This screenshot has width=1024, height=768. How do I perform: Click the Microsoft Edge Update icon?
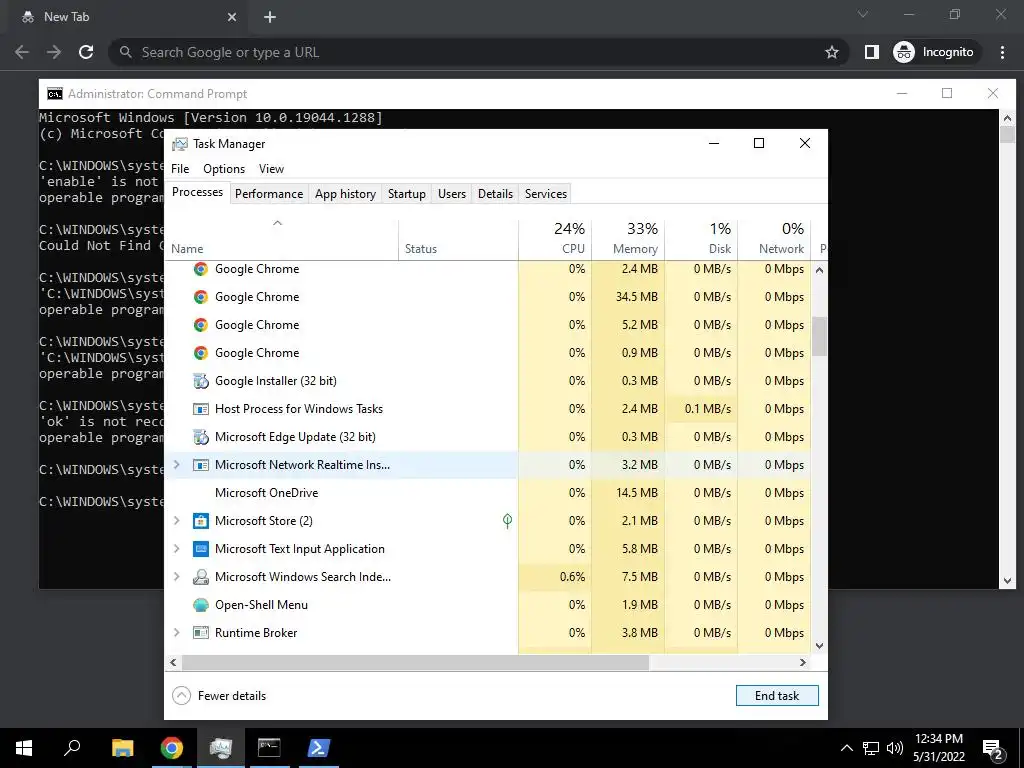tap(200, 438)
